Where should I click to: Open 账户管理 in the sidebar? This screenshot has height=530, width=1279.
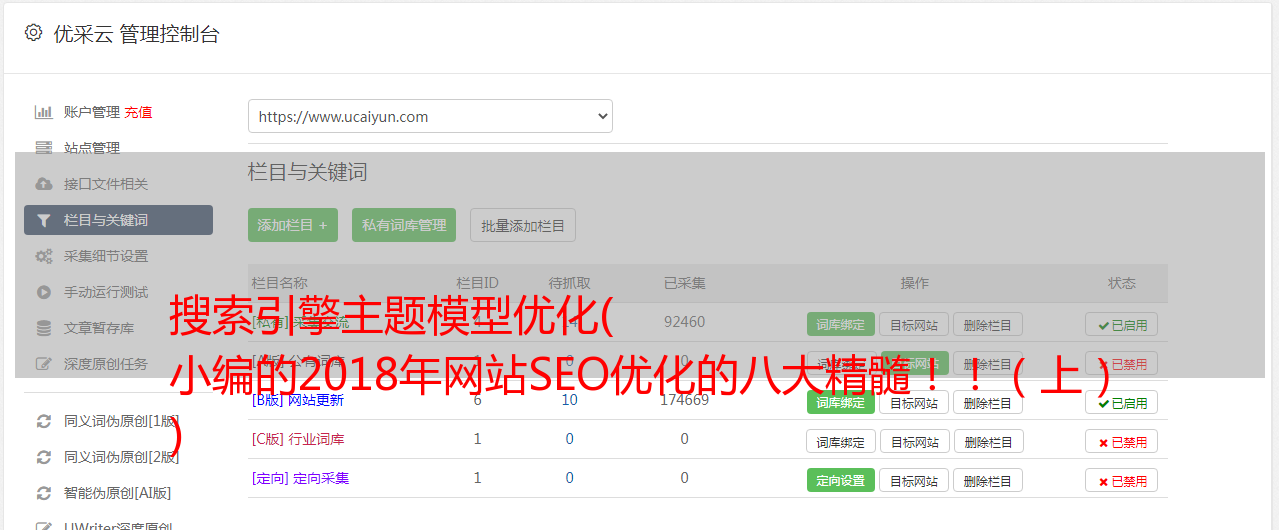pos(92,112)
